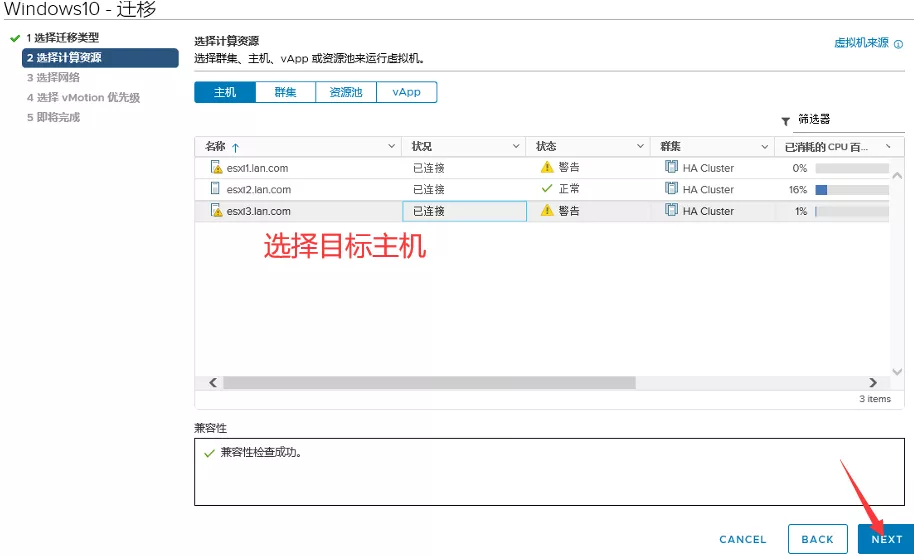Expand the 状况 column filter chevron
The width and height of the screenshot is (914, 556).
click(516, 146)
